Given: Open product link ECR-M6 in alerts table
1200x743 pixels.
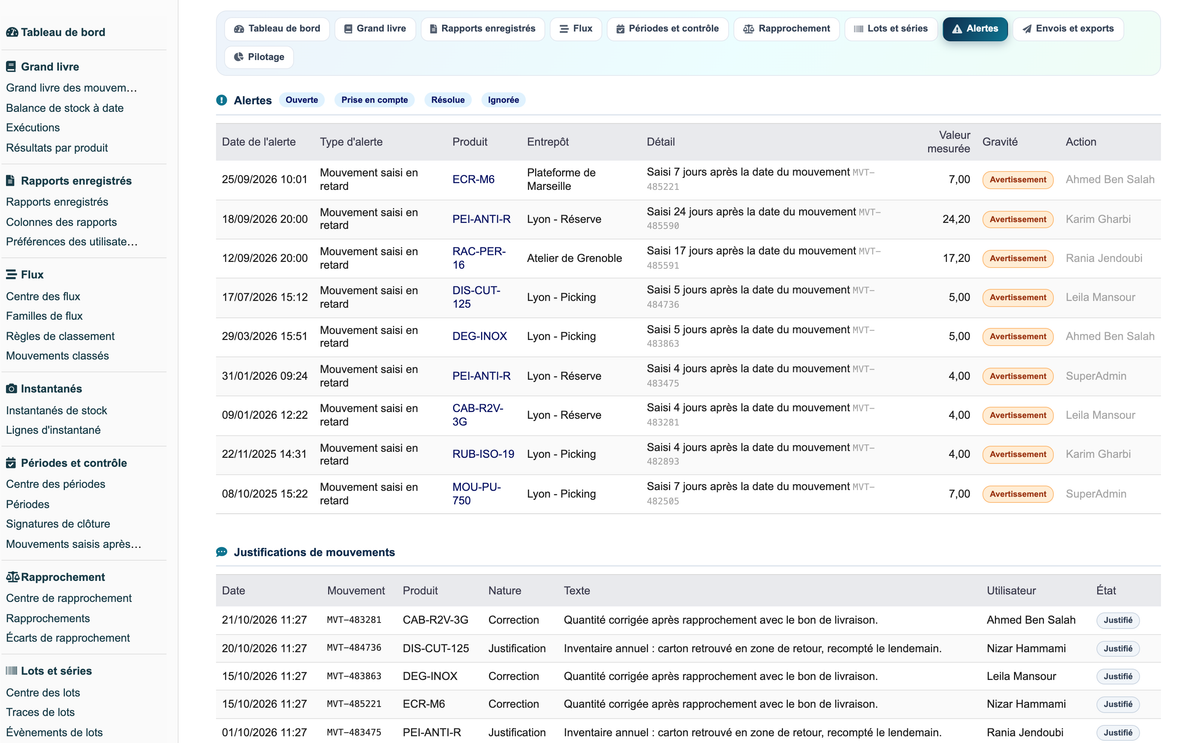Looking at the screenshot, I should (x=473, y=180).
